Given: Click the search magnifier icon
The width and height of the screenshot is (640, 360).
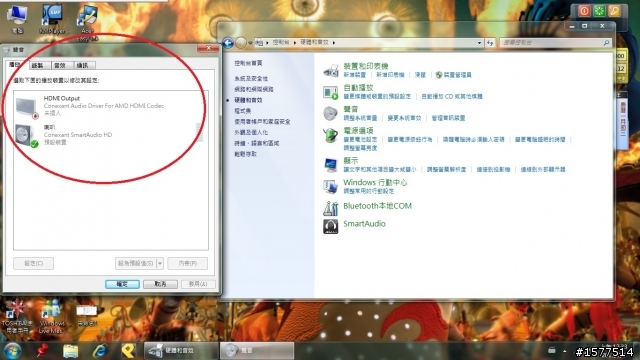Looking at the screenshot, I should tap(607, 42).
